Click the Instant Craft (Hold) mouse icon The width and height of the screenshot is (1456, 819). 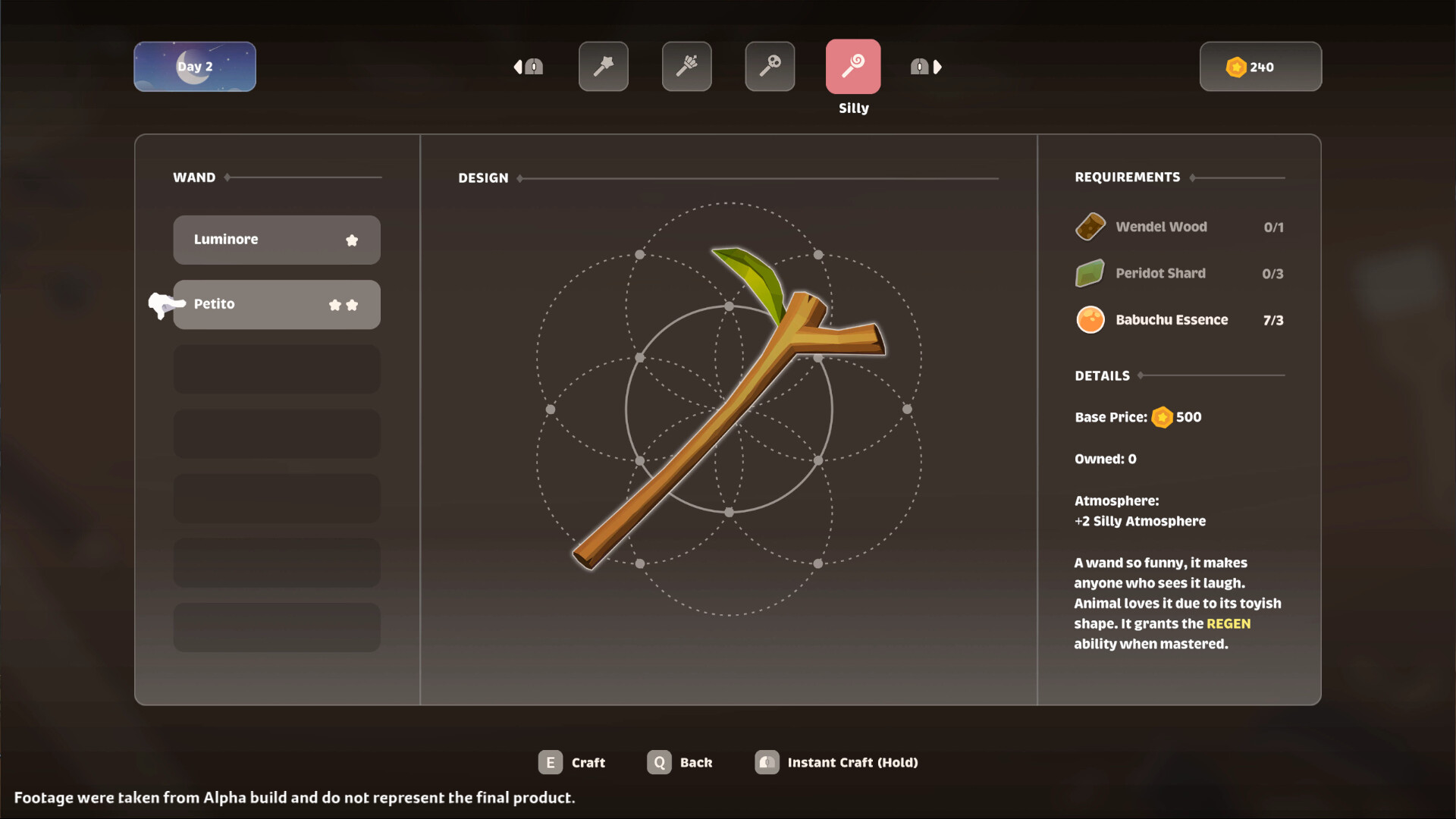coord(767,762)
